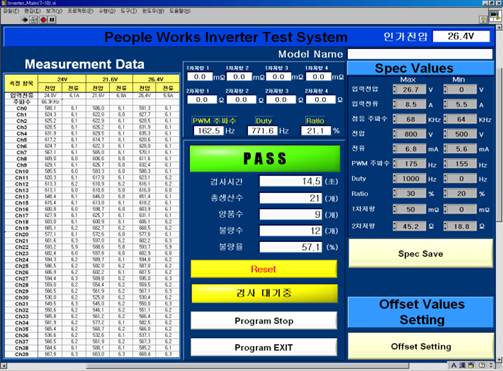The image size is (503, 371).
Task: Open the 도움말(H) menu
Action: tap(180, 11)
